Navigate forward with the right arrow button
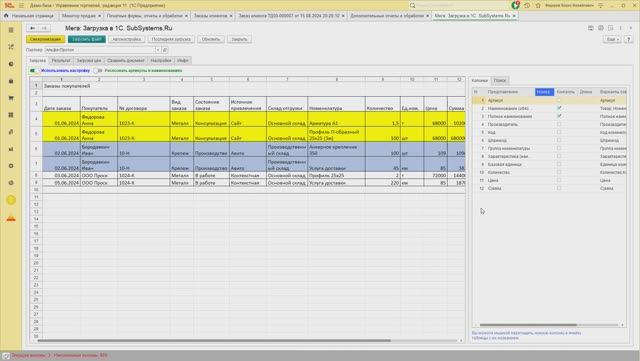The width and height of the screenshot is (640, 361). tap(44, 28)
